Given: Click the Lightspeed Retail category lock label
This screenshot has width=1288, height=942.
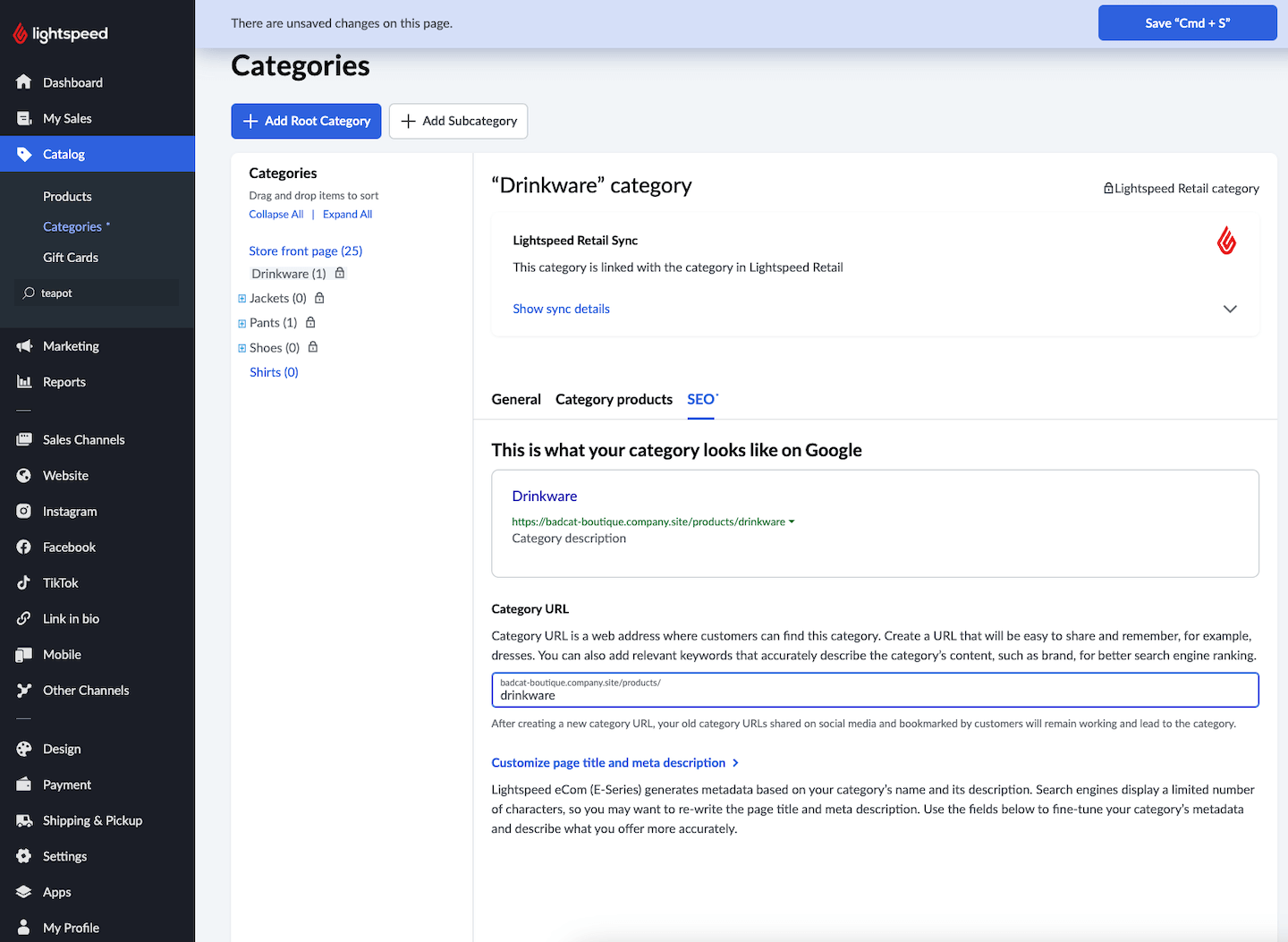Looking at the screenshot, I should point(1181,188).
